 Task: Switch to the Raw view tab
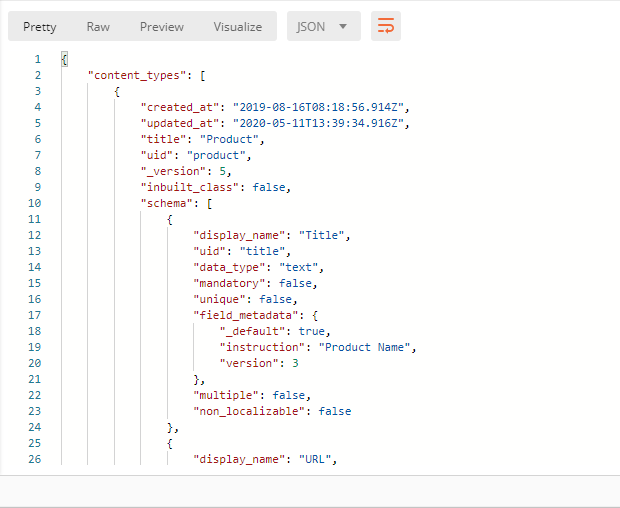pos(98,26)
